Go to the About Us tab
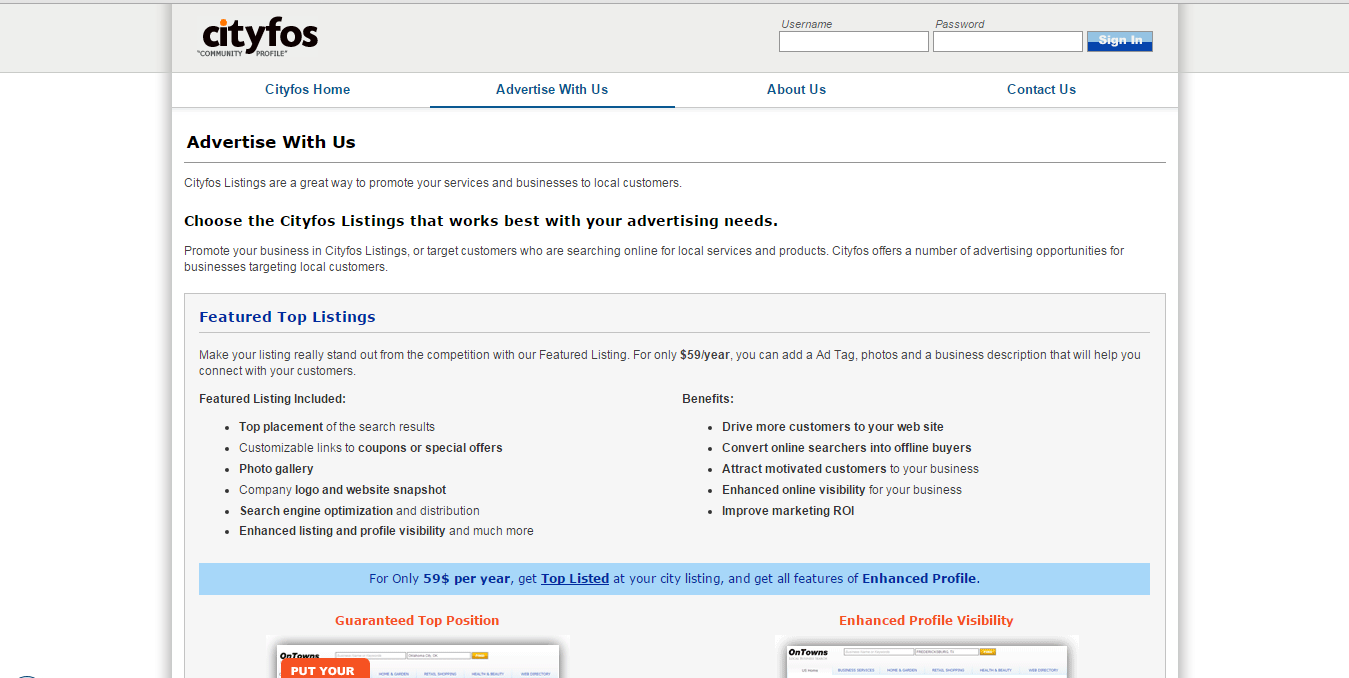Screen dimensions: 1349x678 click(796, 89)
